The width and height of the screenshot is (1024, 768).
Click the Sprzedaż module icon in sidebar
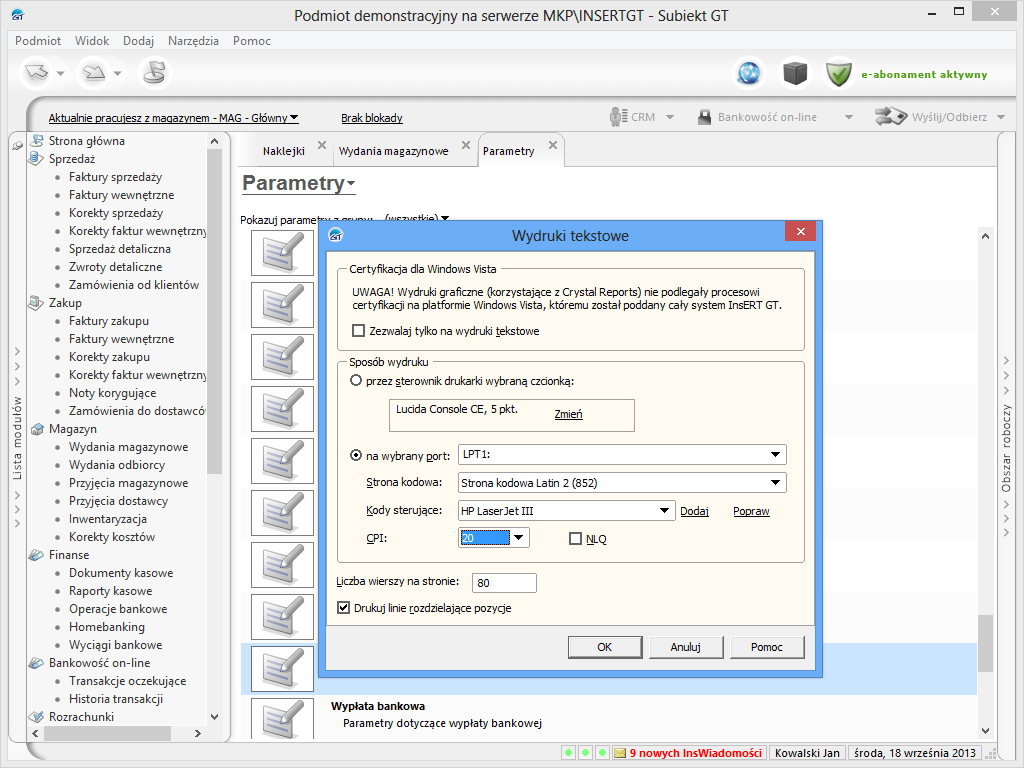(38, 159)
